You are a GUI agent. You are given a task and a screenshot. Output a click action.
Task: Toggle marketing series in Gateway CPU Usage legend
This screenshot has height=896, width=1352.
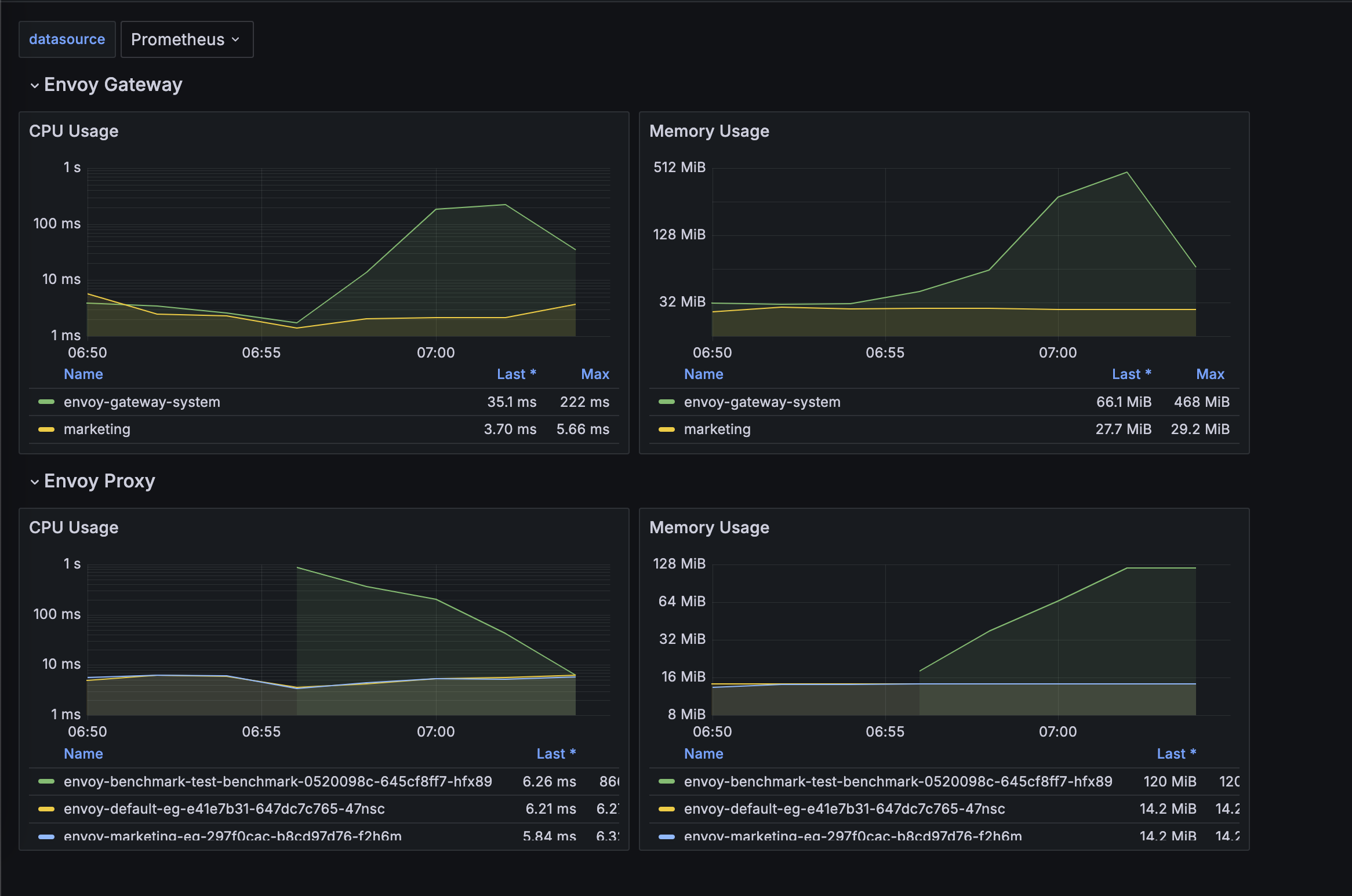97,429
